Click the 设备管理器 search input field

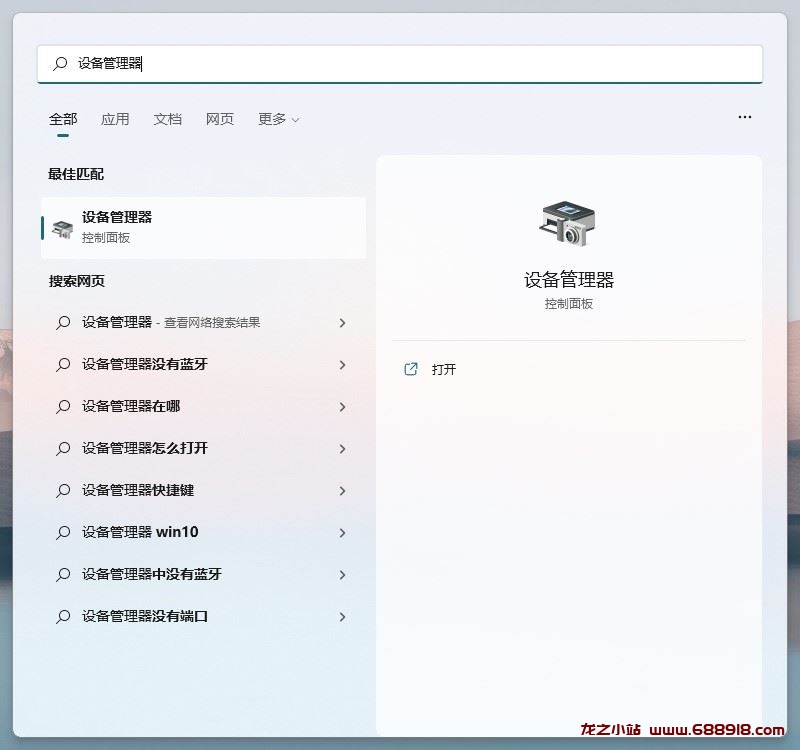point(400,64)
